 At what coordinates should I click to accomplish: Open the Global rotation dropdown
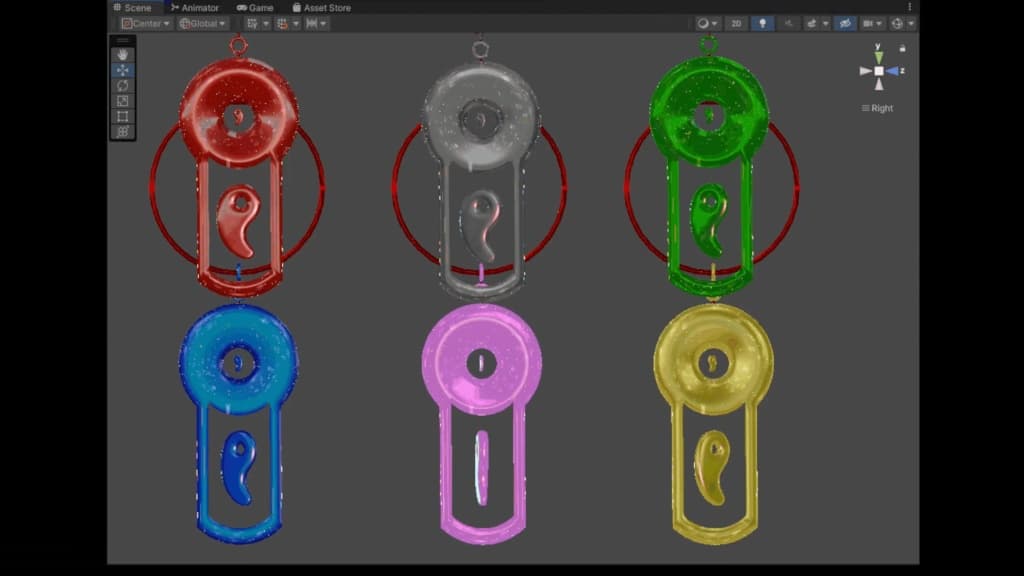[203, 23]
